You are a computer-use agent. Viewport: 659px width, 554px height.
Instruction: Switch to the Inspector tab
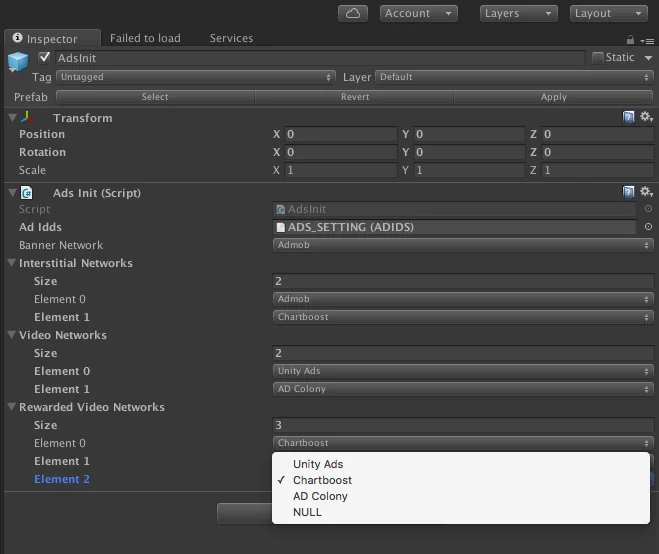(x=52, y=38)
